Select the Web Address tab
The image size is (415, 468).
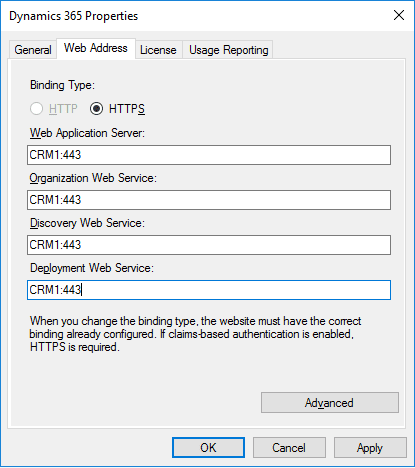pyautogui.click(x=96, y=48)
